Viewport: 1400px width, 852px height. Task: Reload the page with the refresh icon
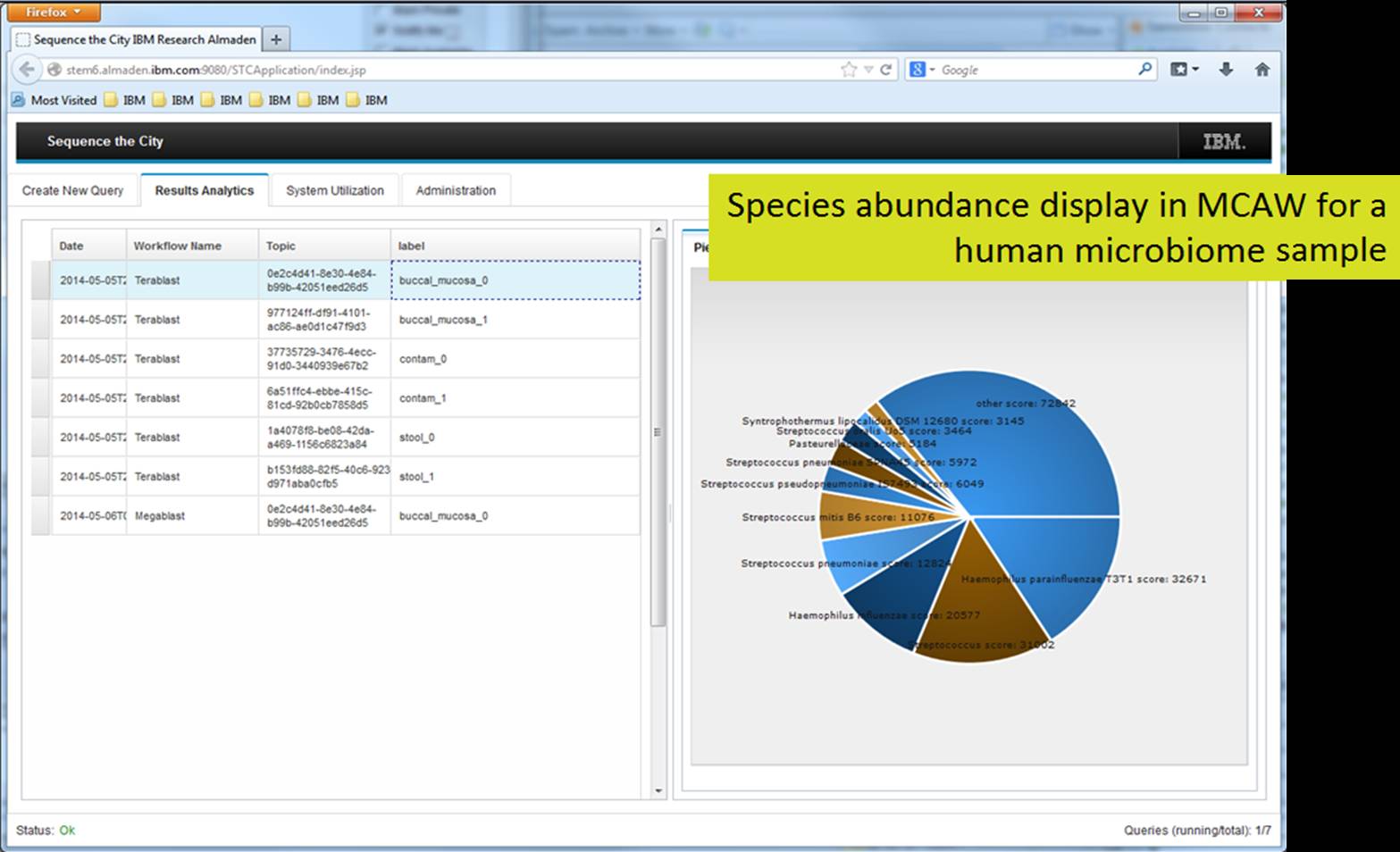(885, 70)
